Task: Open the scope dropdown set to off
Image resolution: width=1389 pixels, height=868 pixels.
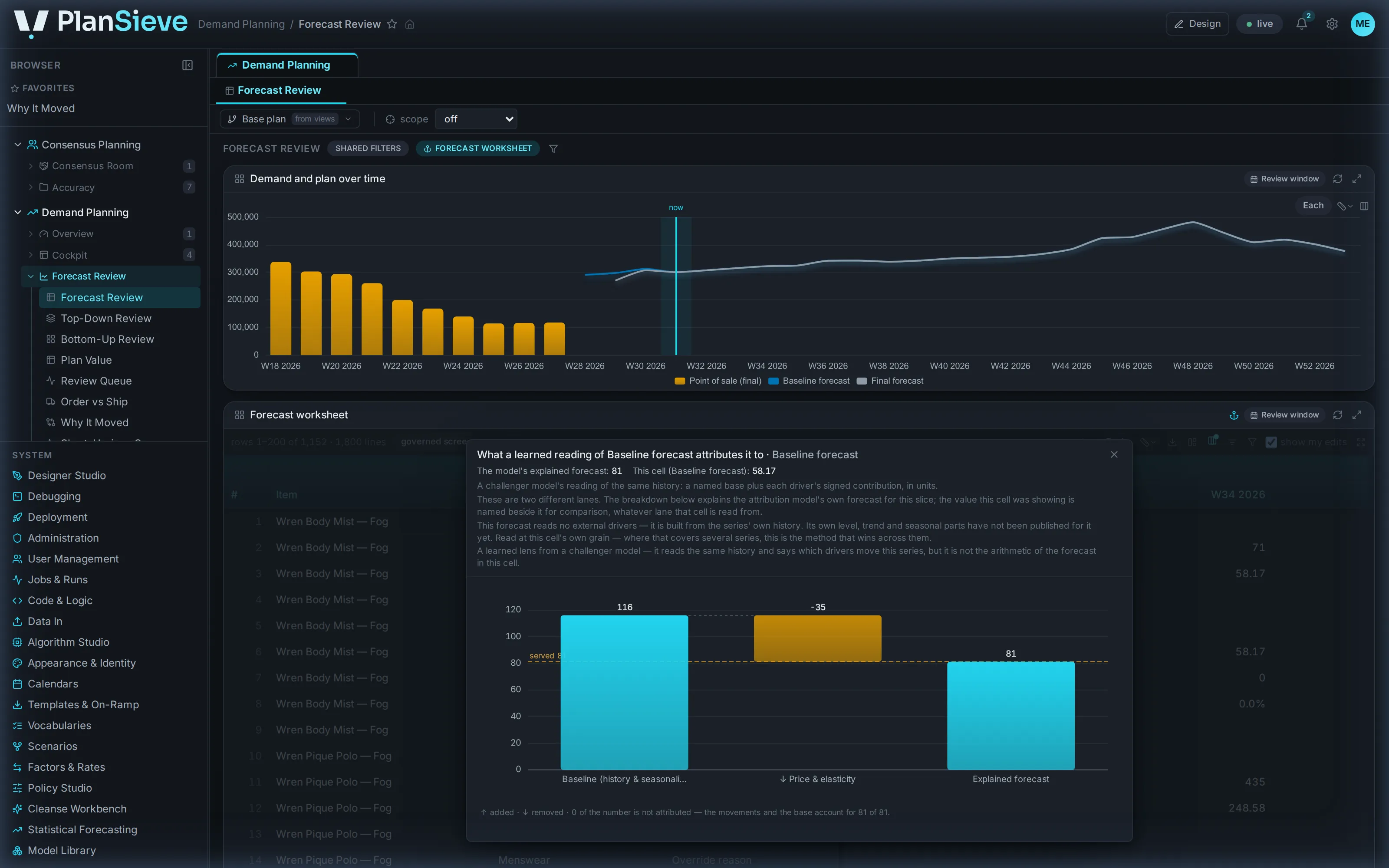Action: (476, 119)
